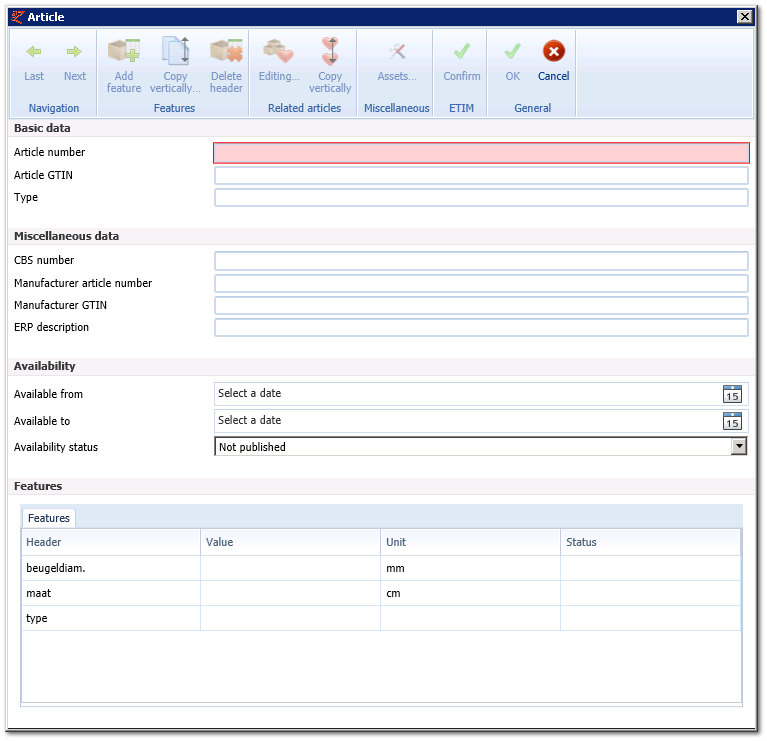Screen dimensions: 767x741
Task: Select Copy vertically in Features group
Action: 175,50
